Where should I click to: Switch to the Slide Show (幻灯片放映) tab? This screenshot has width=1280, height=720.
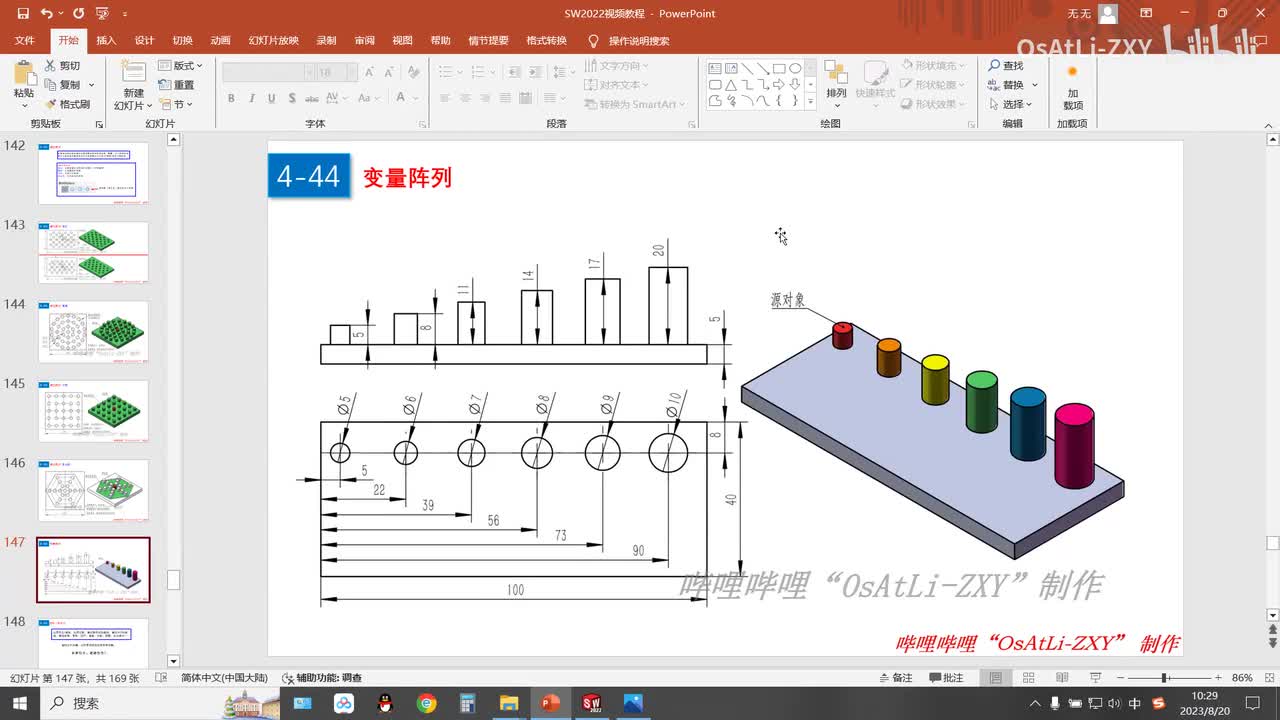pos(273,41)
